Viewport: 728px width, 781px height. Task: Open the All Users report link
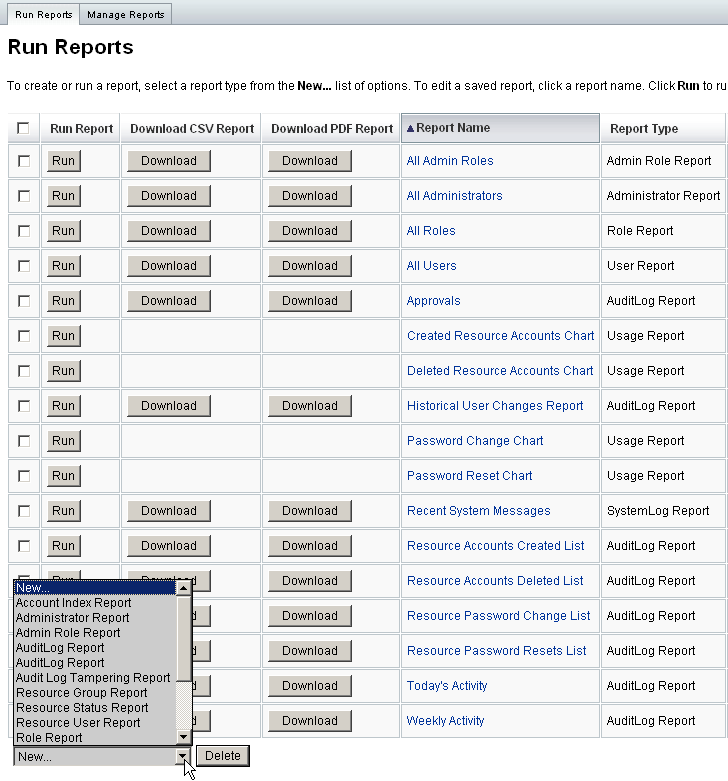point(431,266)
